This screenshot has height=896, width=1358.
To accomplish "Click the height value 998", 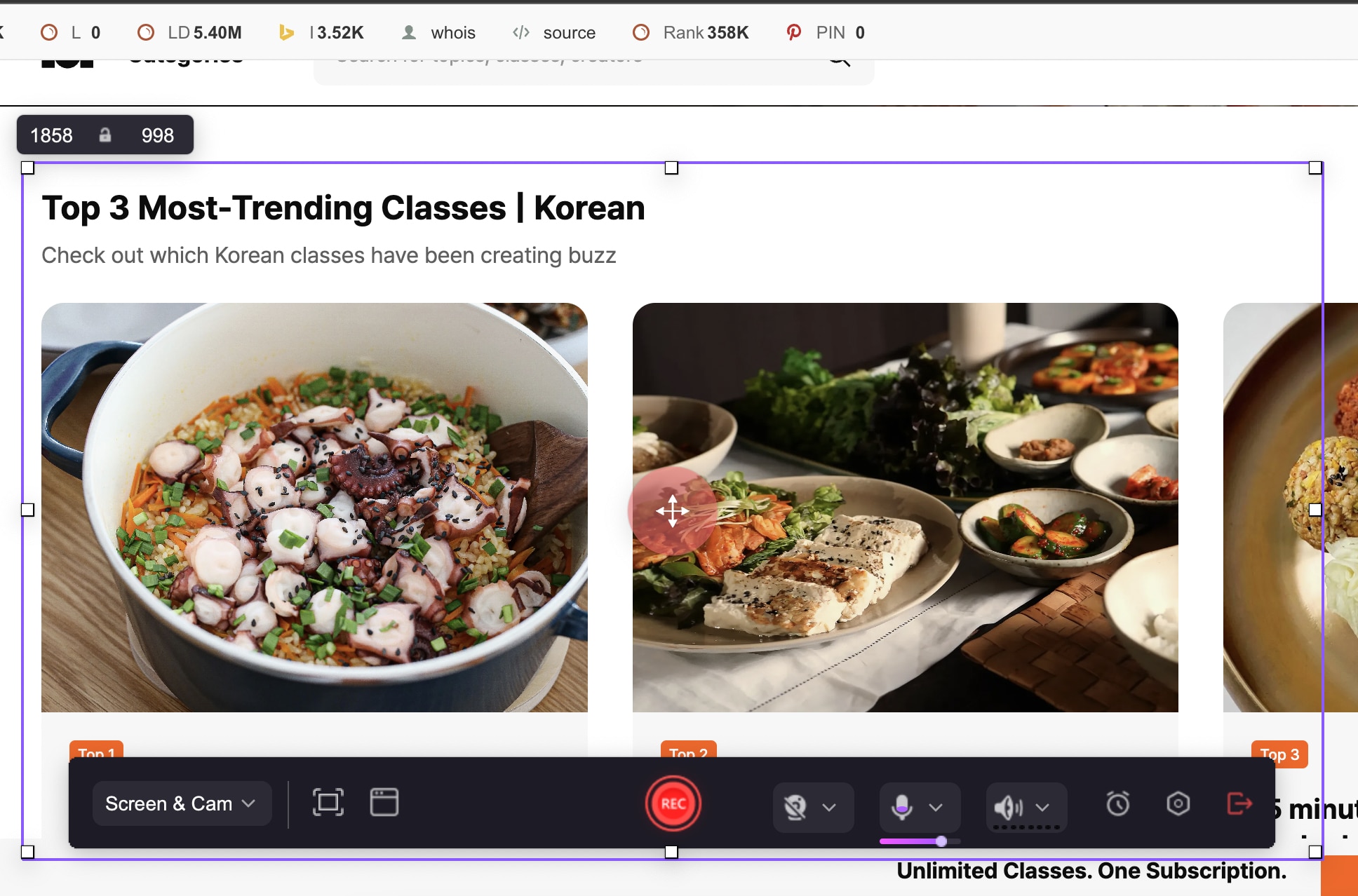I will pyautogui.click(x=158, y=135).
